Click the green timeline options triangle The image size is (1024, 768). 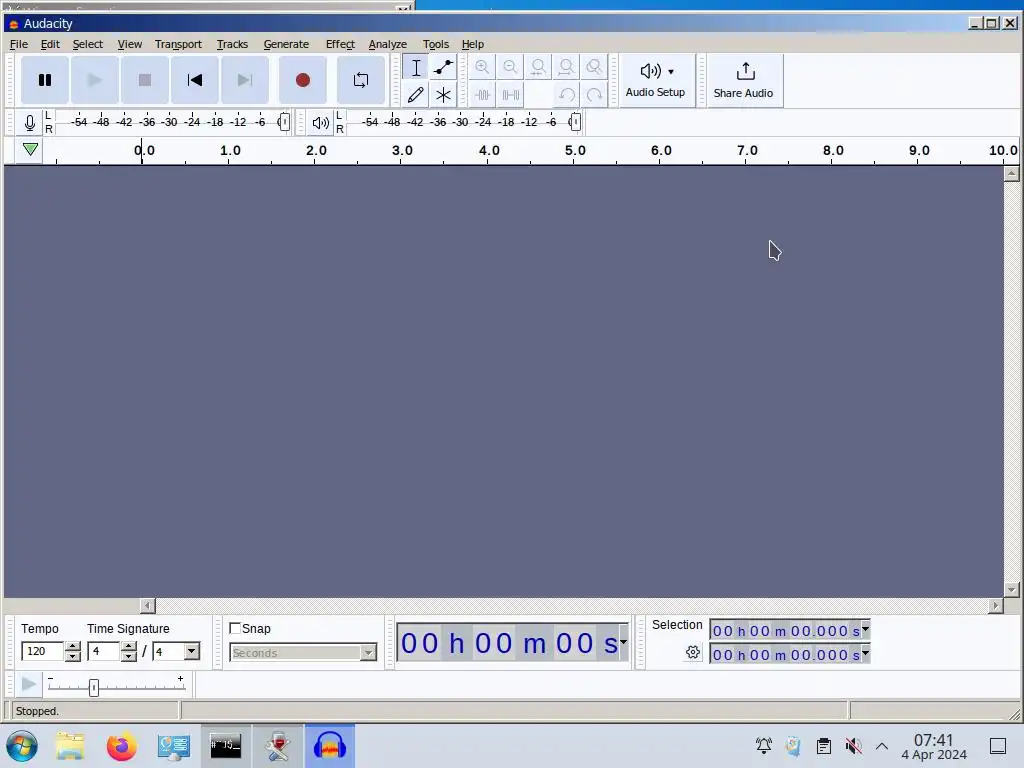point(30,150)
